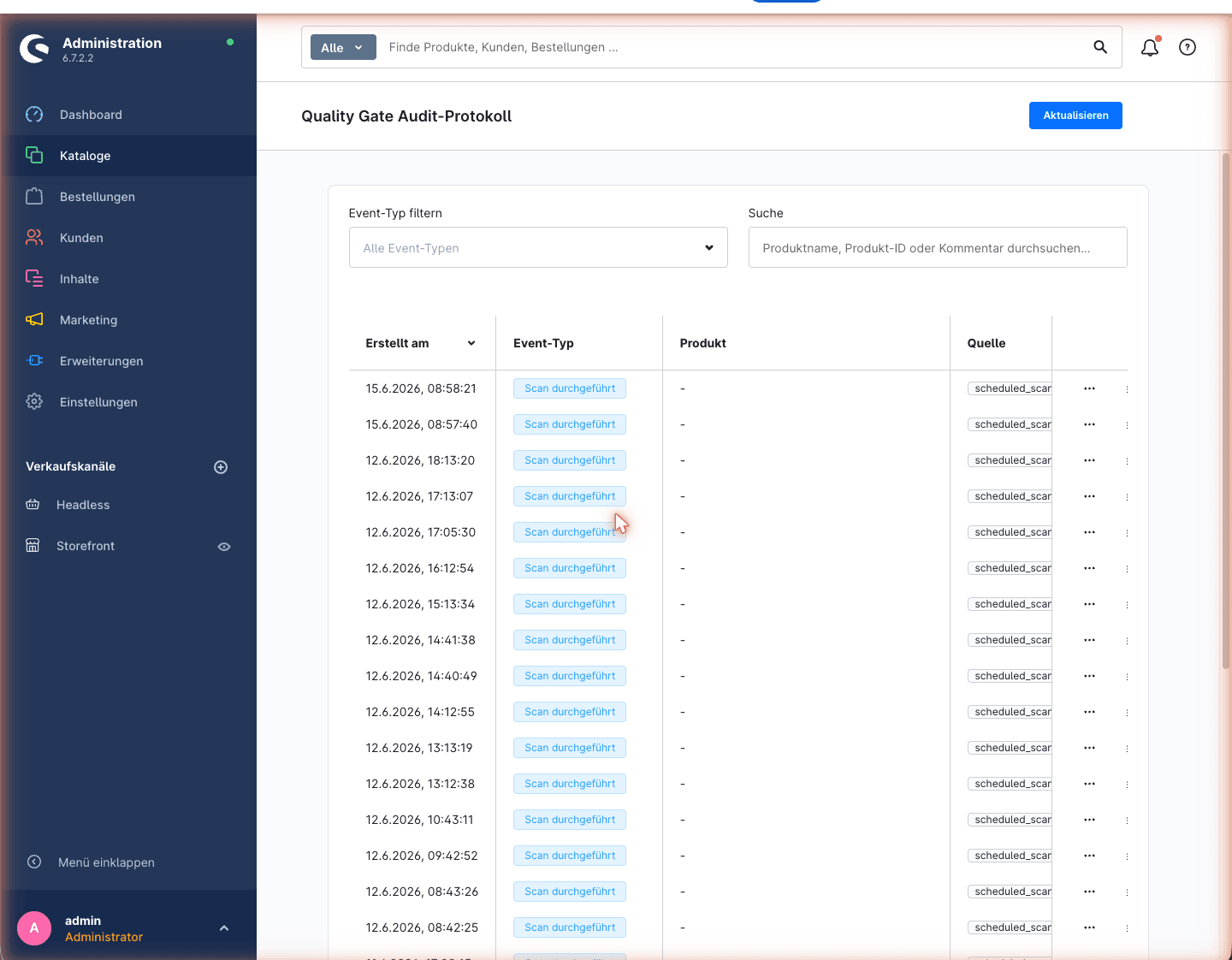Click the Produkt column header
This screenshot has height=960, width=1232.
pos(702,343)
